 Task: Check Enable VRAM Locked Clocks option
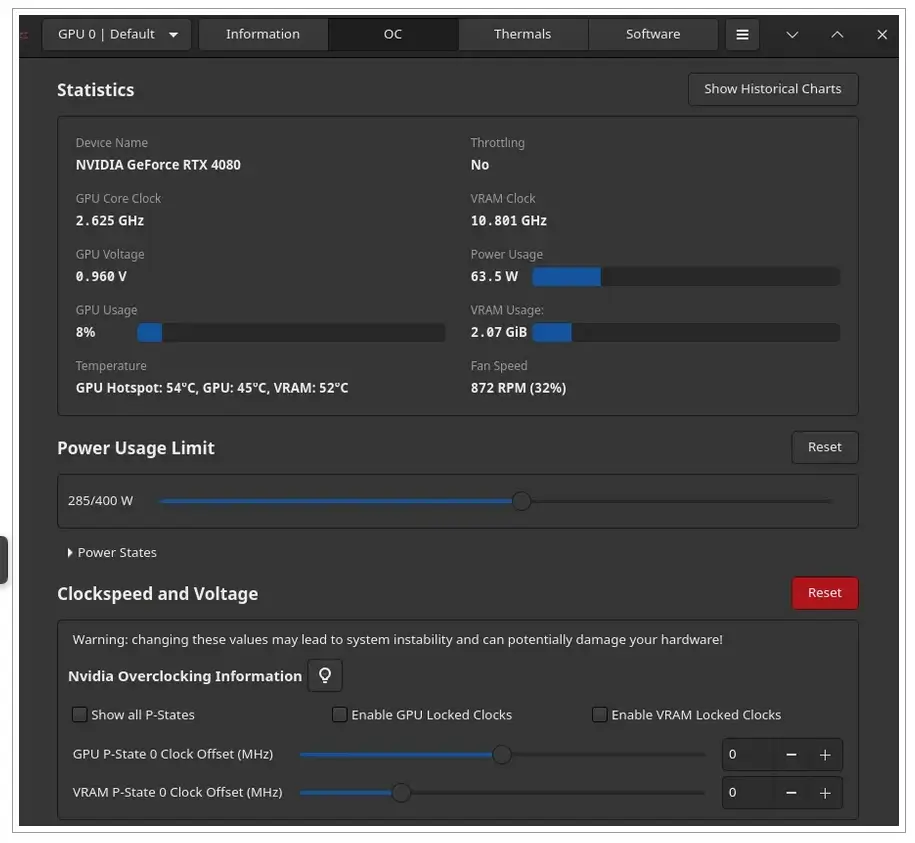pos(600,715)
